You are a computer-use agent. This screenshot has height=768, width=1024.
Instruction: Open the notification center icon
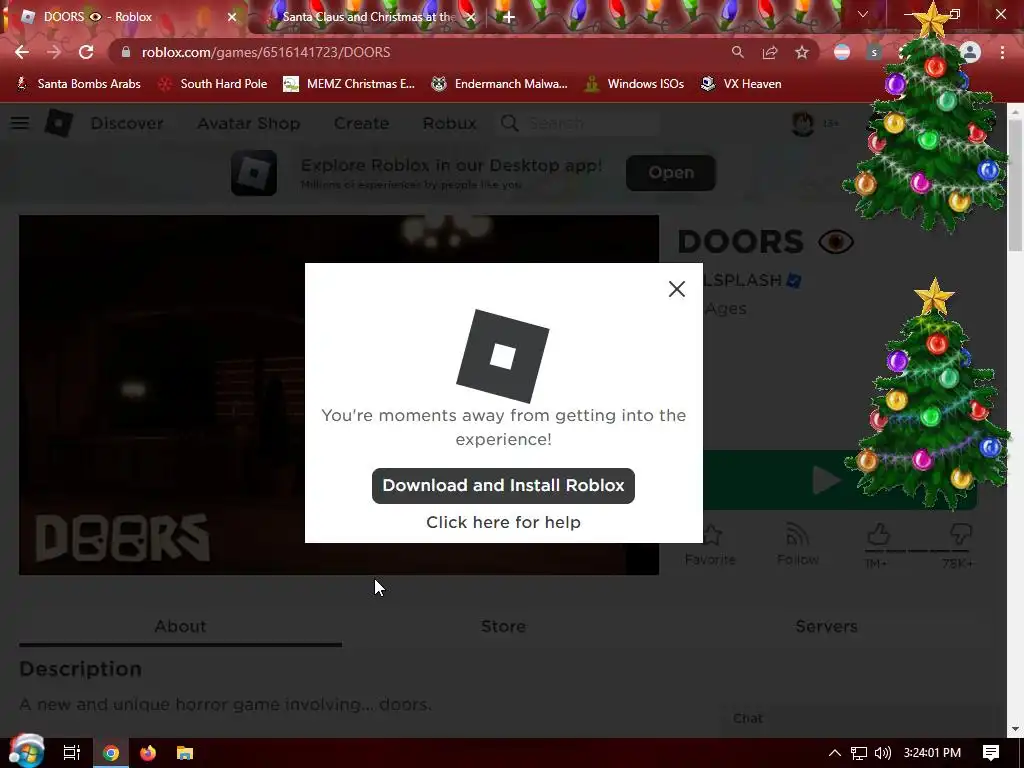(991, 753)
